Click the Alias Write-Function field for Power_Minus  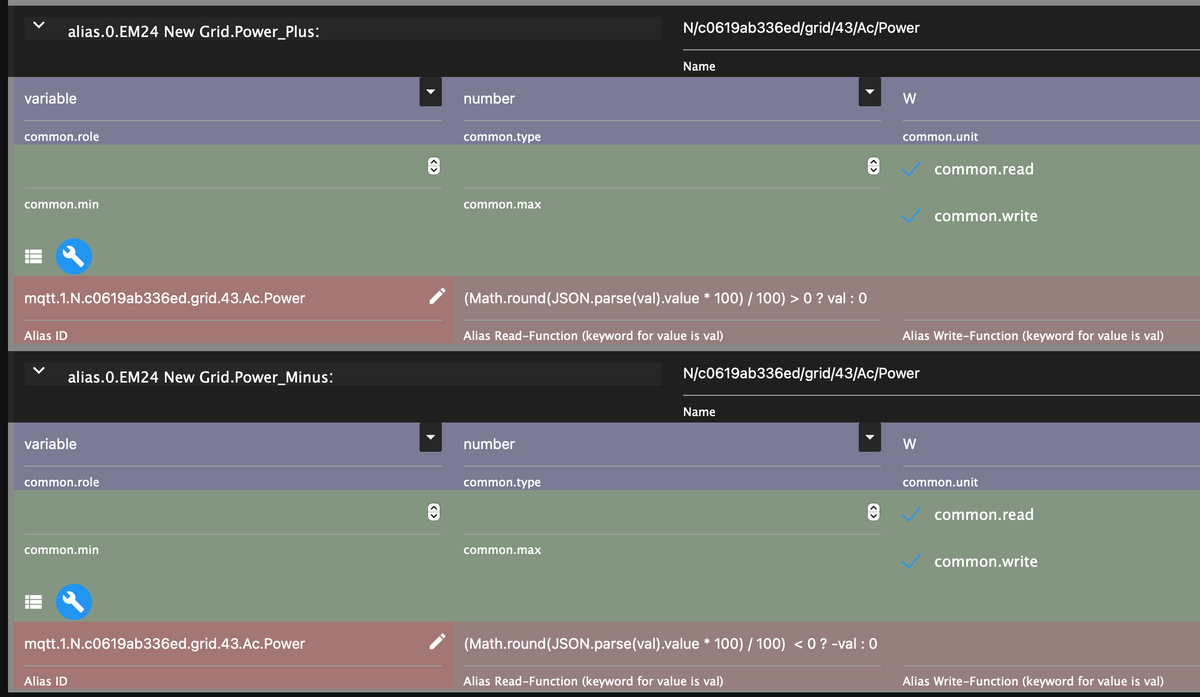(x=1050, y=643)
